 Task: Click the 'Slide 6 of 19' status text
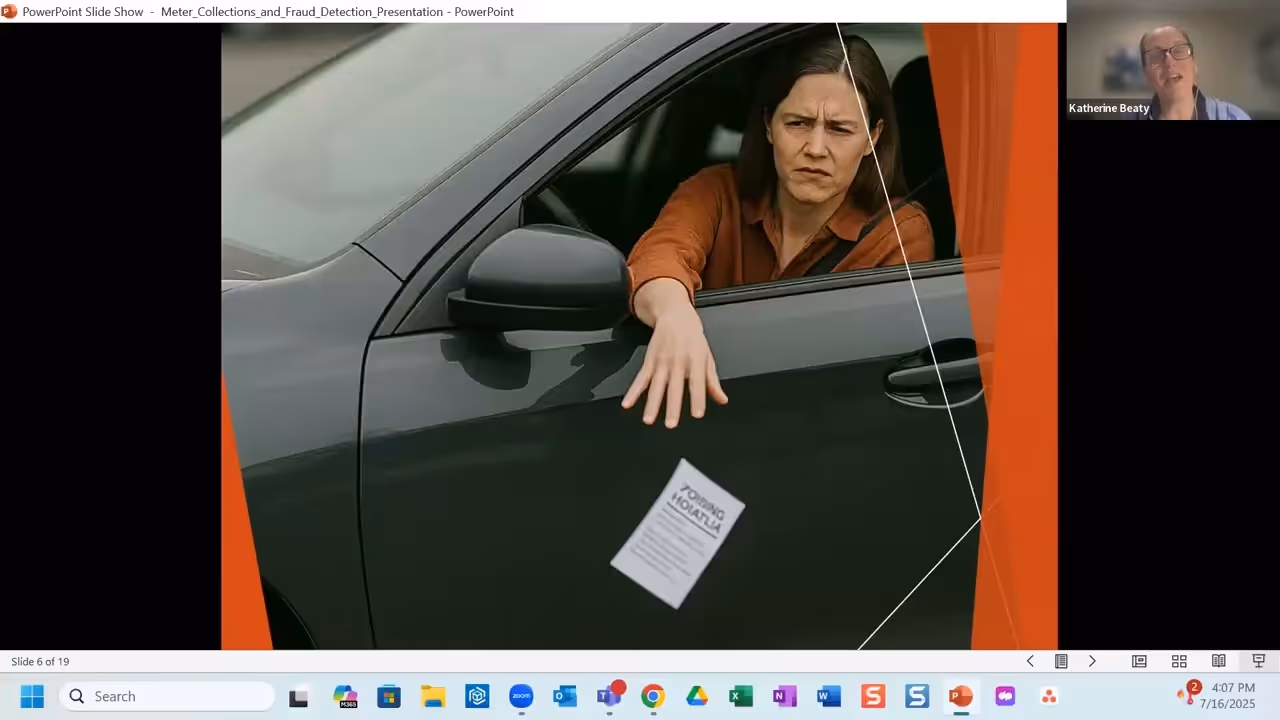coord(40,661)
